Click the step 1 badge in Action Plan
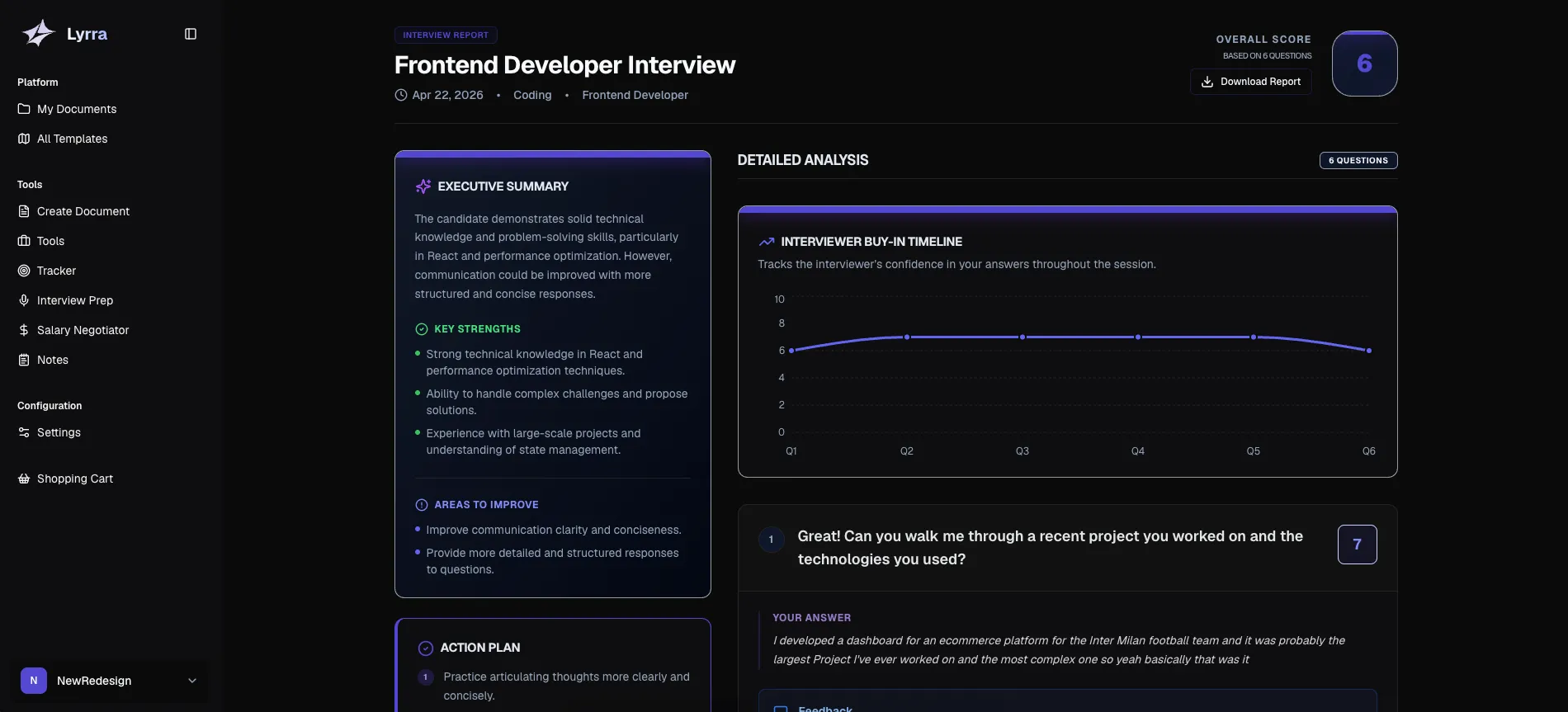 click(426, 677)
